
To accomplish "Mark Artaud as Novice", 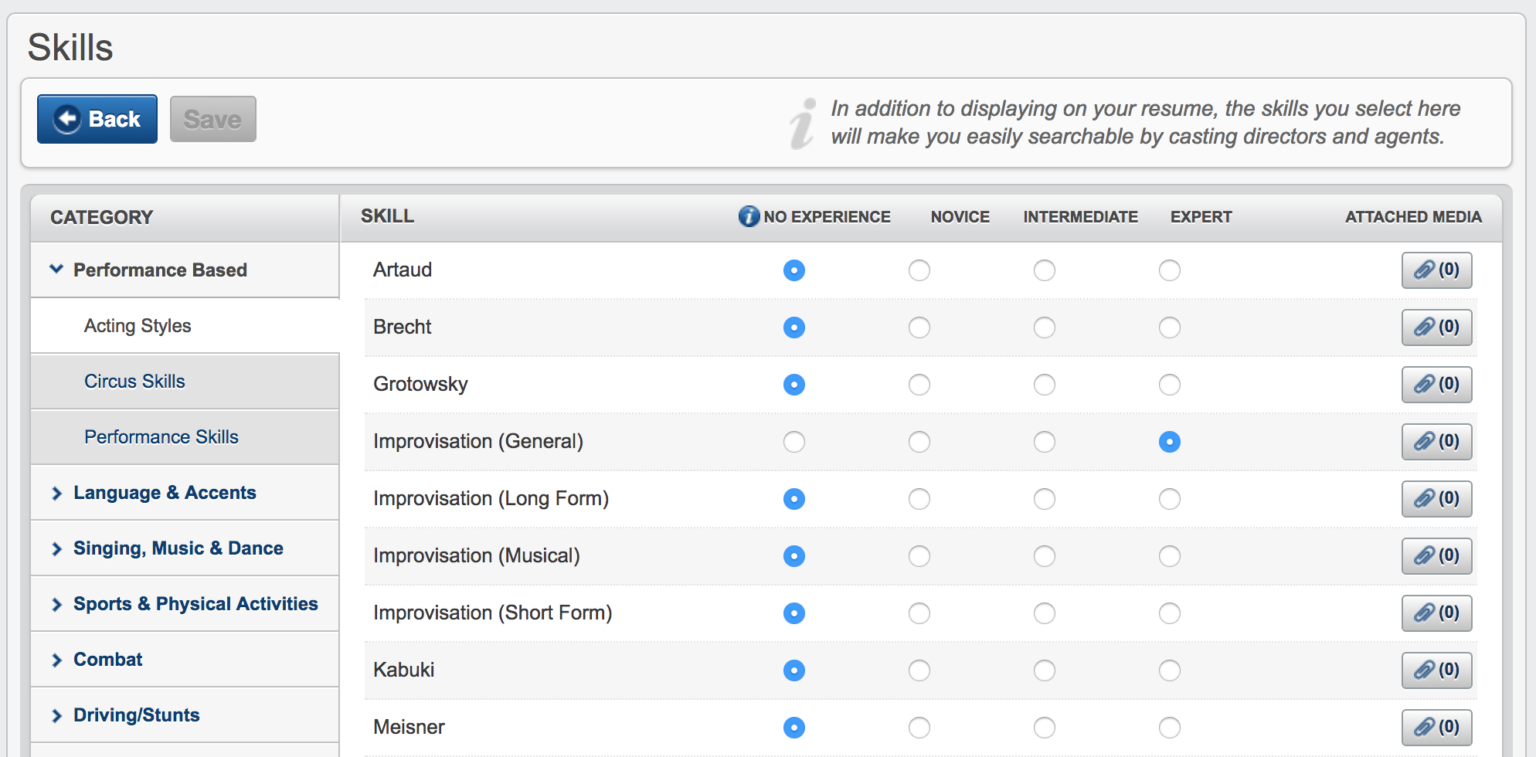I will (x=919, y=270).
